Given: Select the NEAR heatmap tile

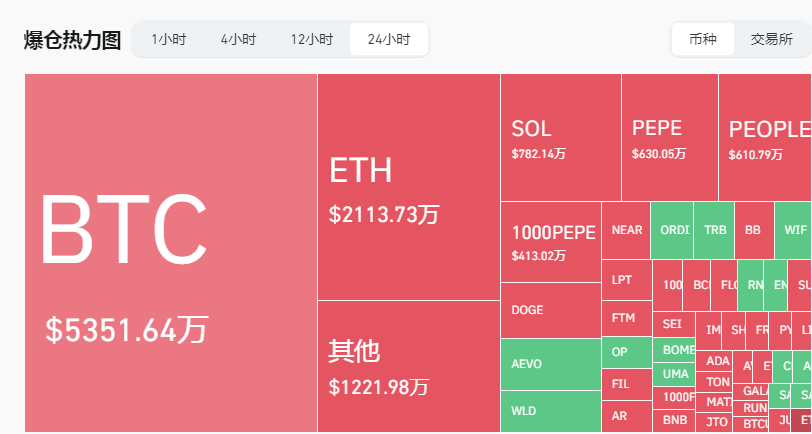Looking at the screenshot, I should tap(626, 230).
